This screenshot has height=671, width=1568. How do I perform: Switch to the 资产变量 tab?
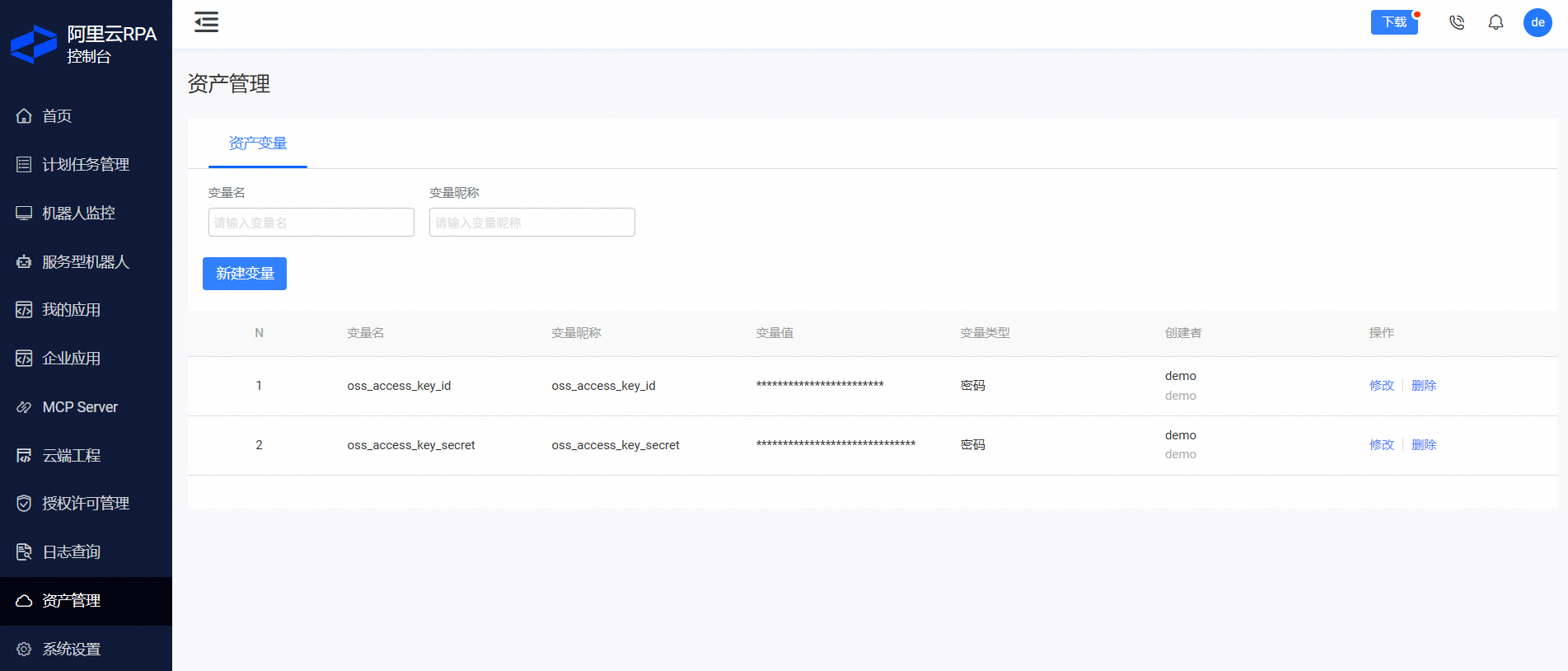(258, 143)
